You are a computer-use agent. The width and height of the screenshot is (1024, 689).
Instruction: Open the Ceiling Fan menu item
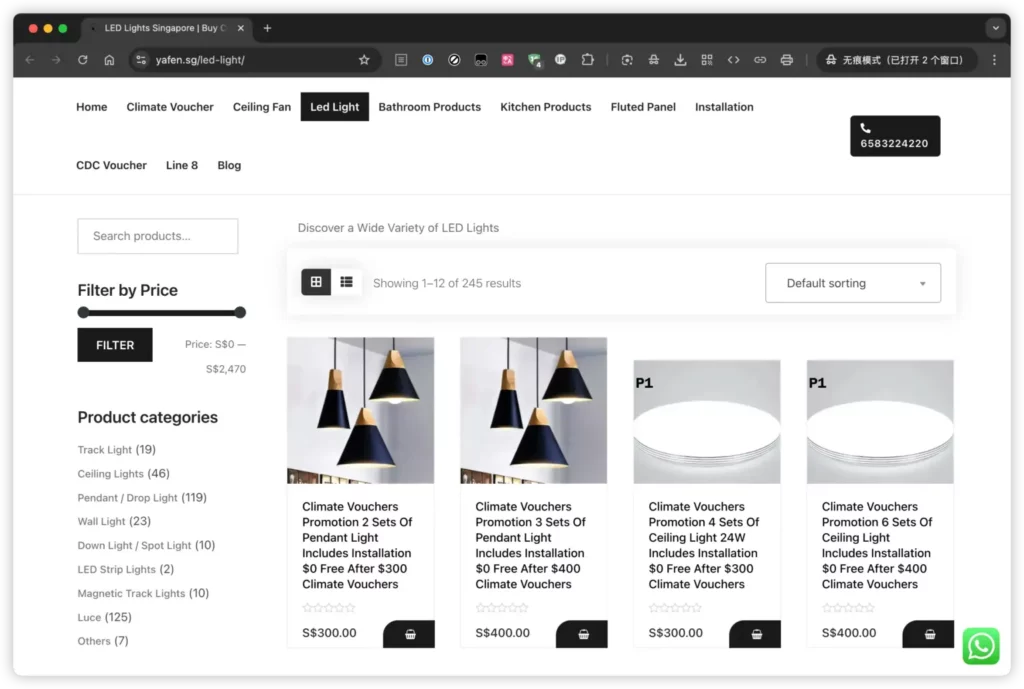pyautogui.click(x=262, y=106)
